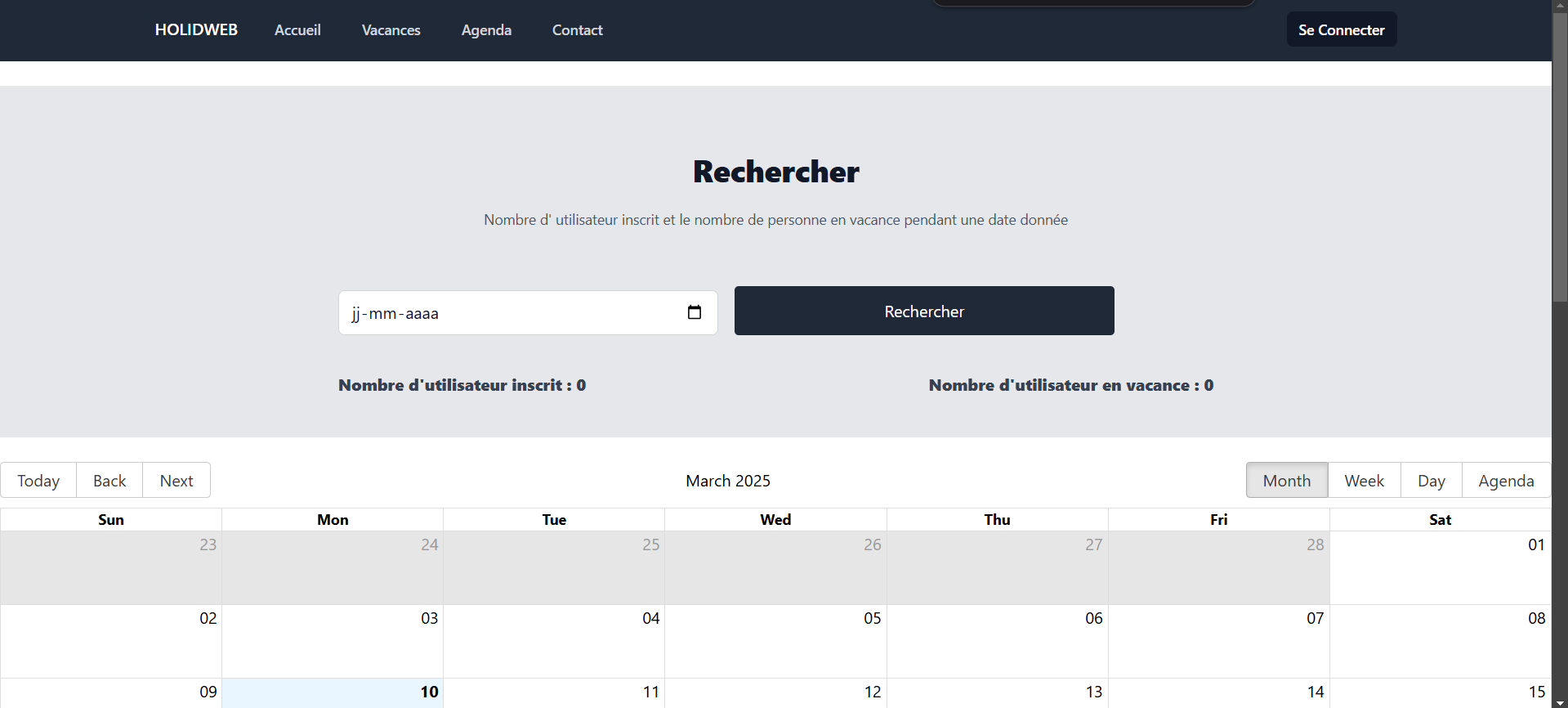
Task: Click the March 2025 calendar title
Action: click(728, 481)
